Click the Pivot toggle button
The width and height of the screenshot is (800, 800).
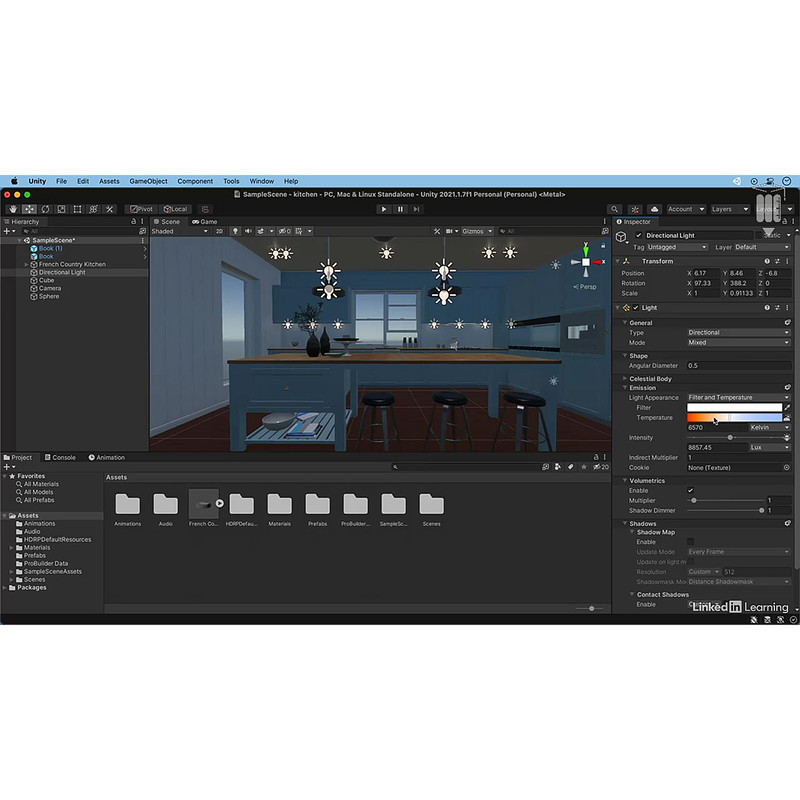(141, 209)
